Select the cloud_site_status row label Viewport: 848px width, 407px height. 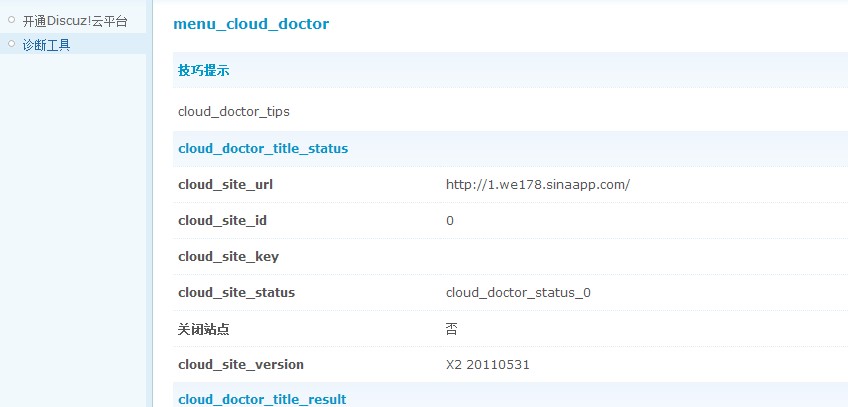pos(236,292)
